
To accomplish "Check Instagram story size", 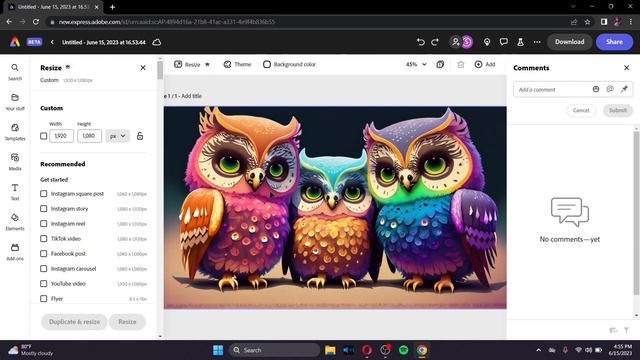I will click(44, 209).
